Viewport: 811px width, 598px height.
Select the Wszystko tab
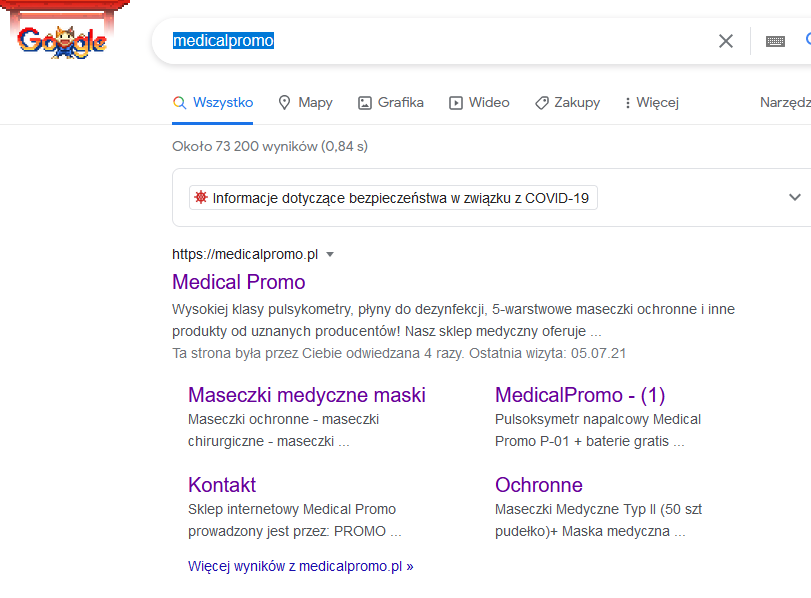tap(213, 102)
